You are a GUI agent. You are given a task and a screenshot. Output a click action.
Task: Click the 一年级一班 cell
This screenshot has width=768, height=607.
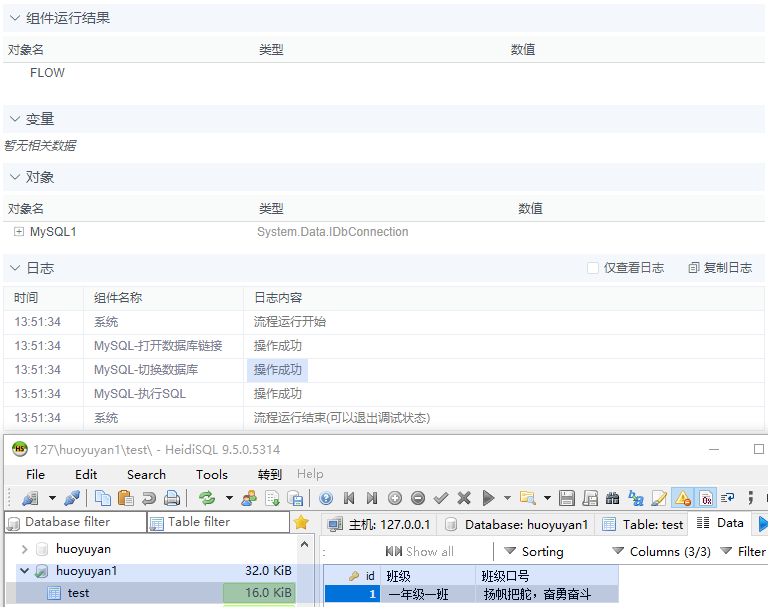click(x=428, y=594)
